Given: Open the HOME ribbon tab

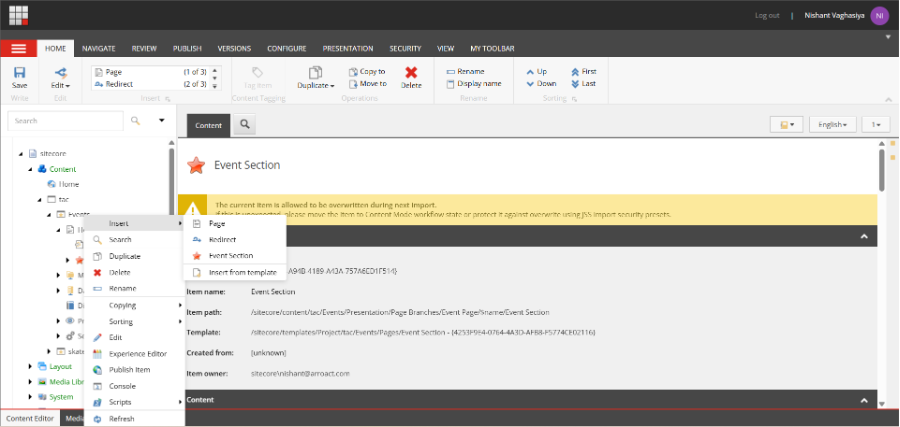Looking at the screenshot, I should point(56,49).
